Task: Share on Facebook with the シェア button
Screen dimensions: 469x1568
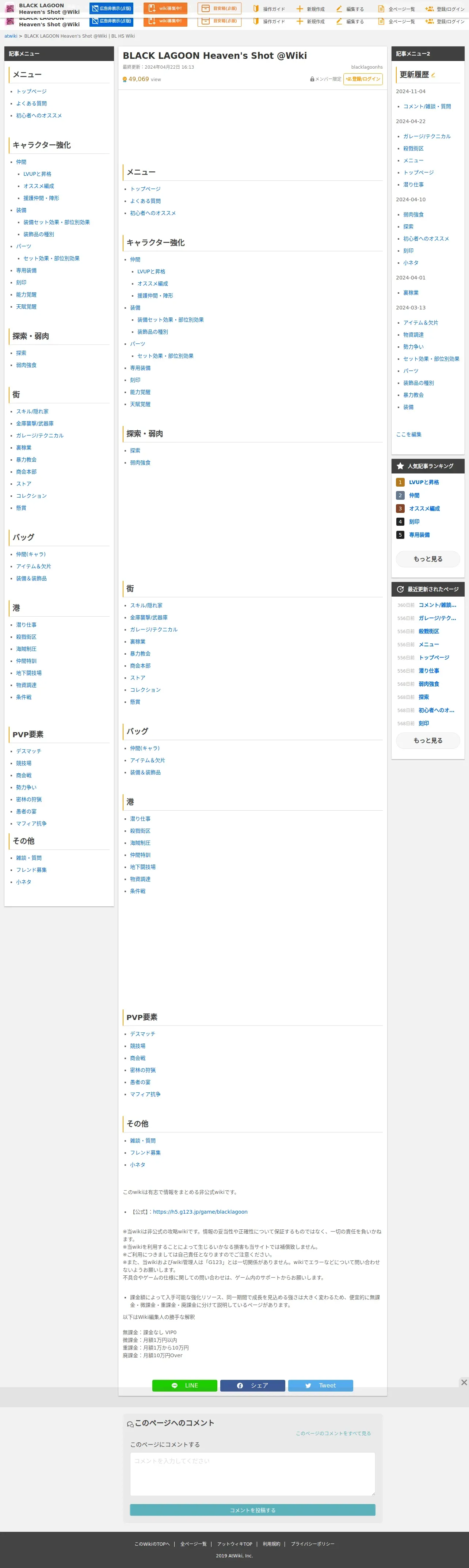Action: 252,1385
